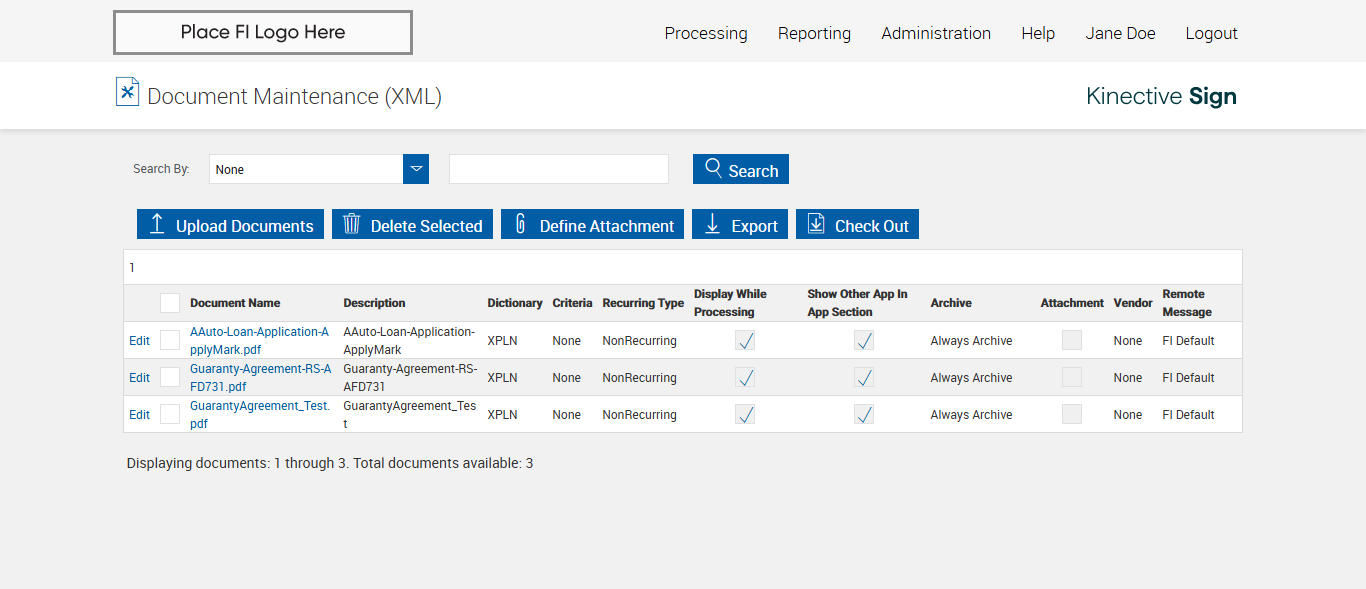This screenshot has width=1366, height=589.
Task: Check the GuarantyAgreement_Test row selection box
Action: coord(170,414)
